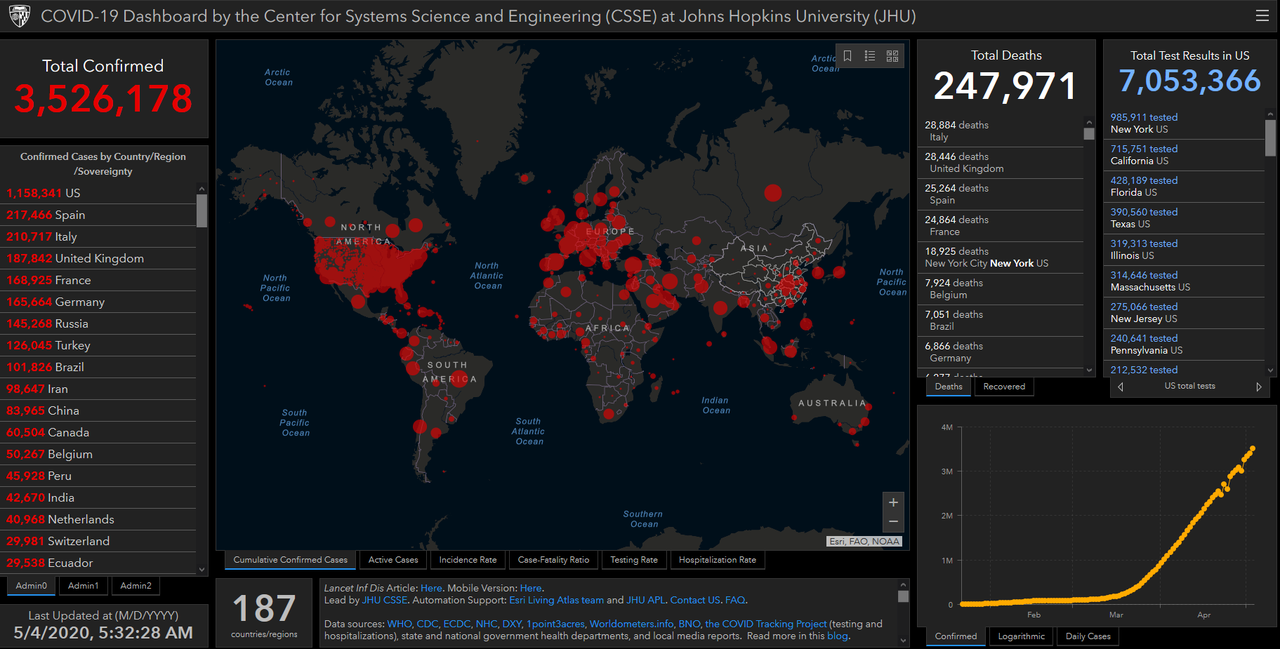This screenshot has width=1280, height=649.
Task: Show the Daily Cases chart tab
Action: click(1087, 636)
